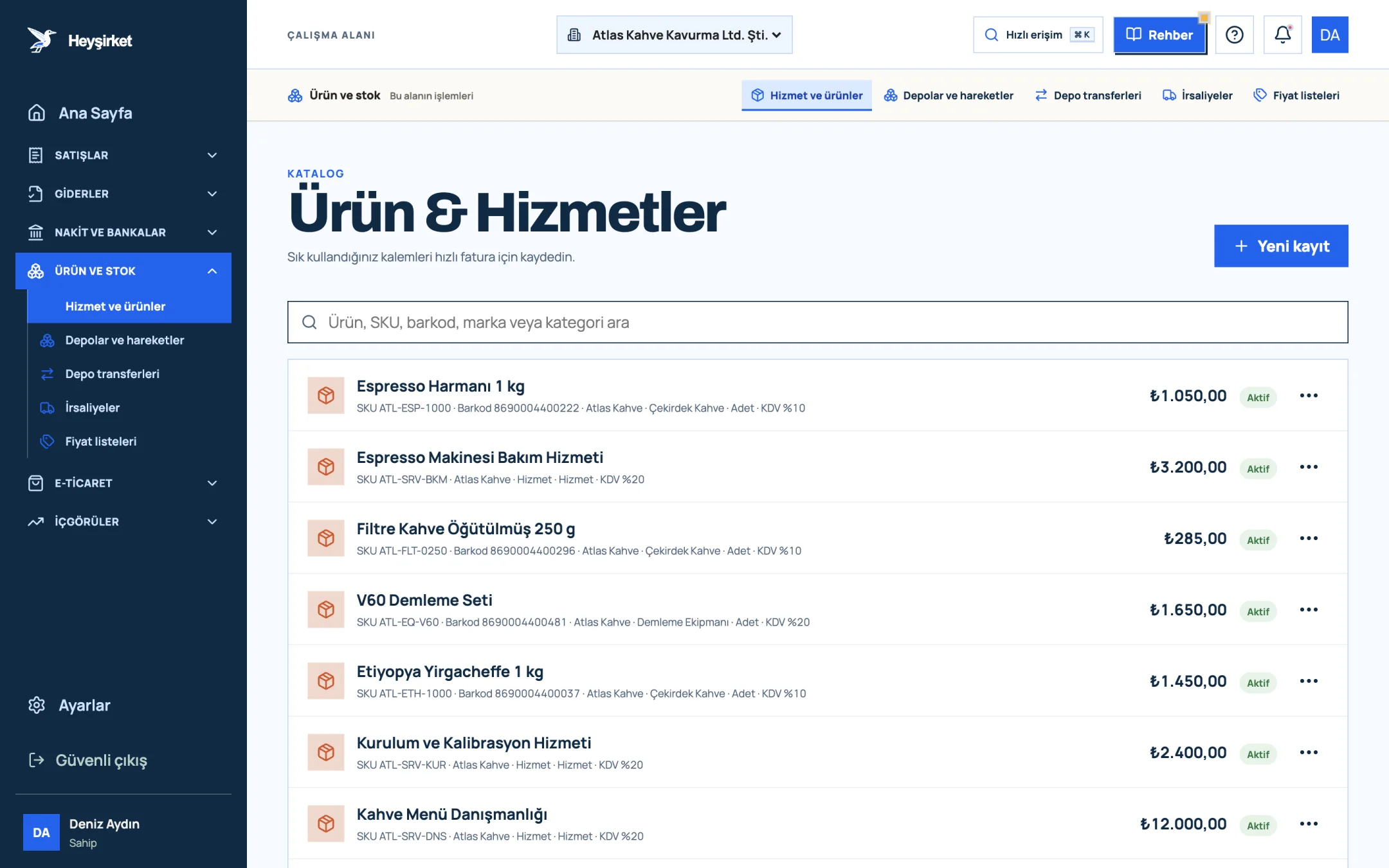
Task: Click the box icon of Espresso Harmanı 1 kg
Action: click(326, 395)
